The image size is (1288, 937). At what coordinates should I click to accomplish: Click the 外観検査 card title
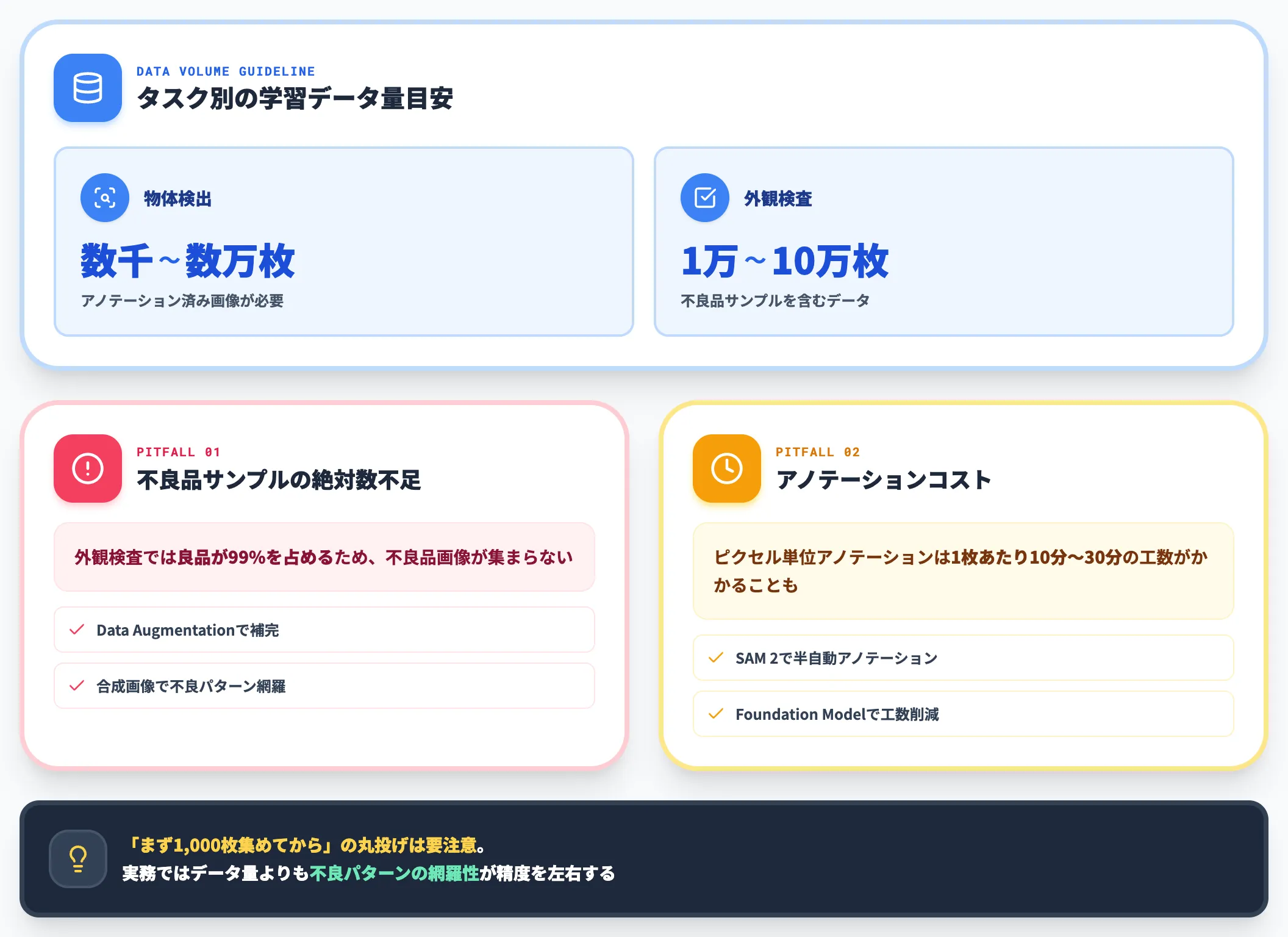pos(778,198)
